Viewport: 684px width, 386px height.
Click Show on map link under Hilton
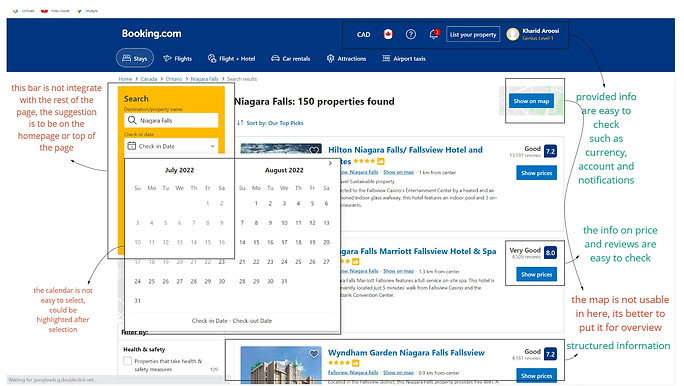pos(398,172)
